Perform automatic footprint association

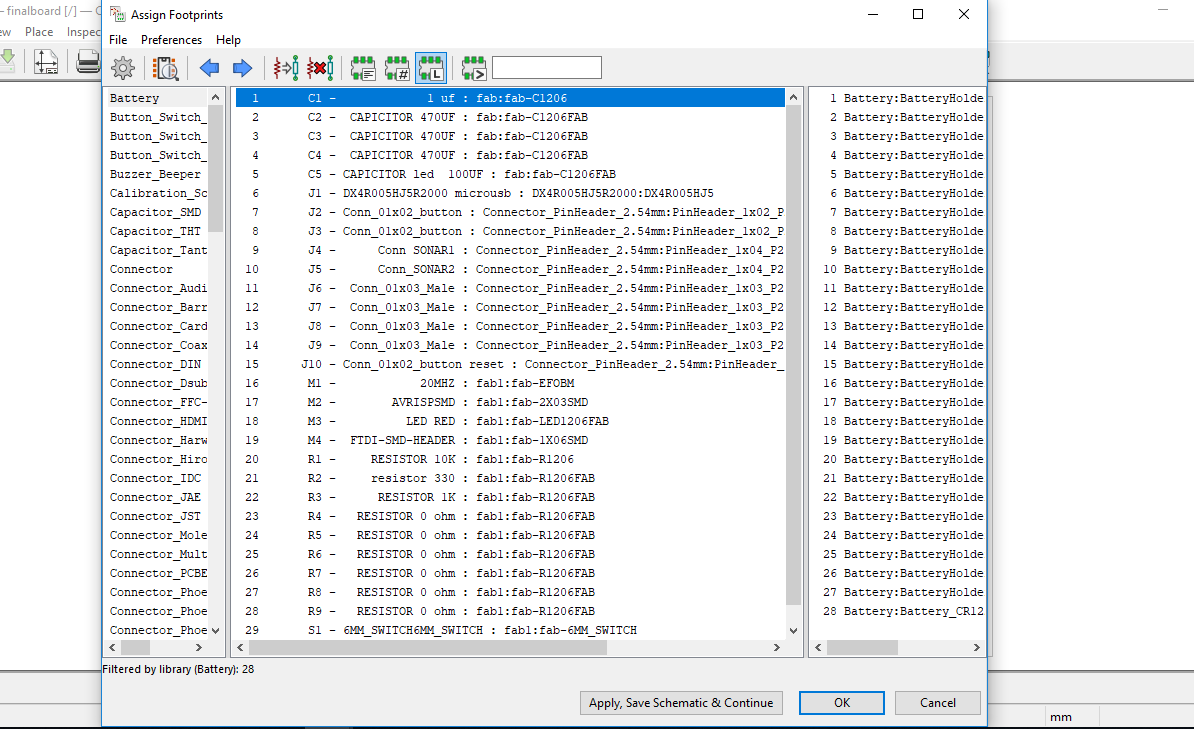(x=286, y=68)
